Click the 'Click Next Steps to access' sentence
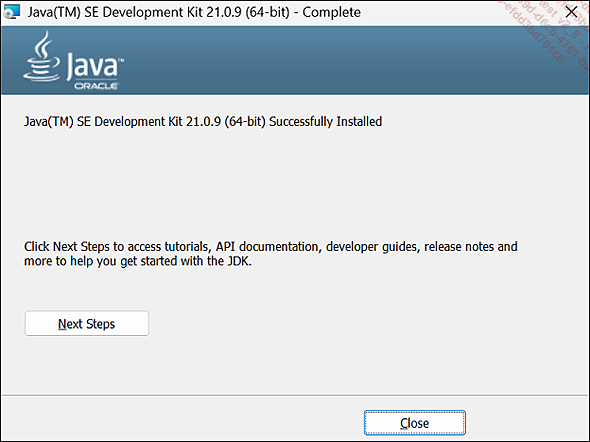Screen dimensions: 590x442 coord(116,247)
